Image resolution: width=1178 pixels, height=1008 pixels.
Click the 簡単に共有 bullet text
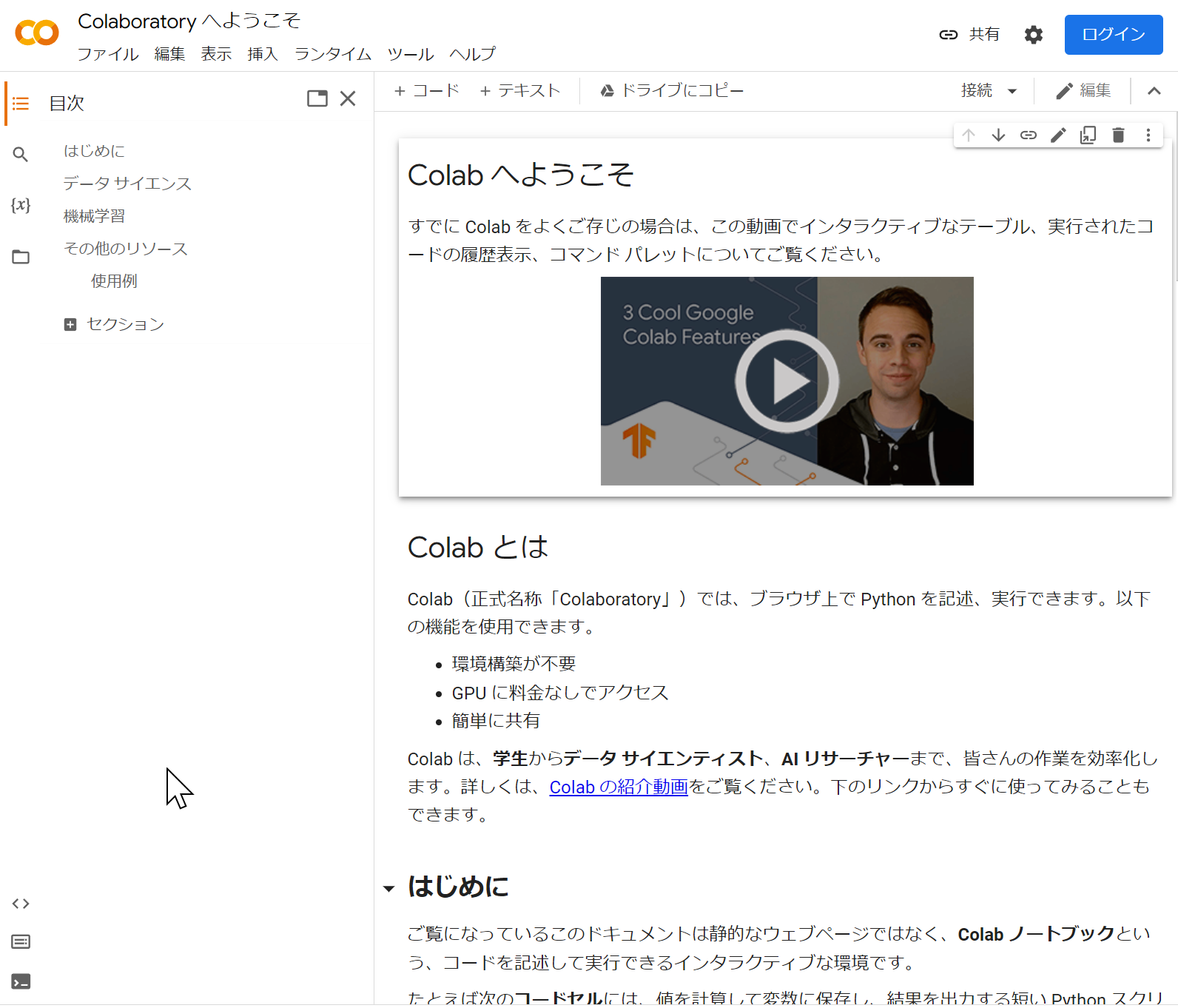[x=496, y=721]
